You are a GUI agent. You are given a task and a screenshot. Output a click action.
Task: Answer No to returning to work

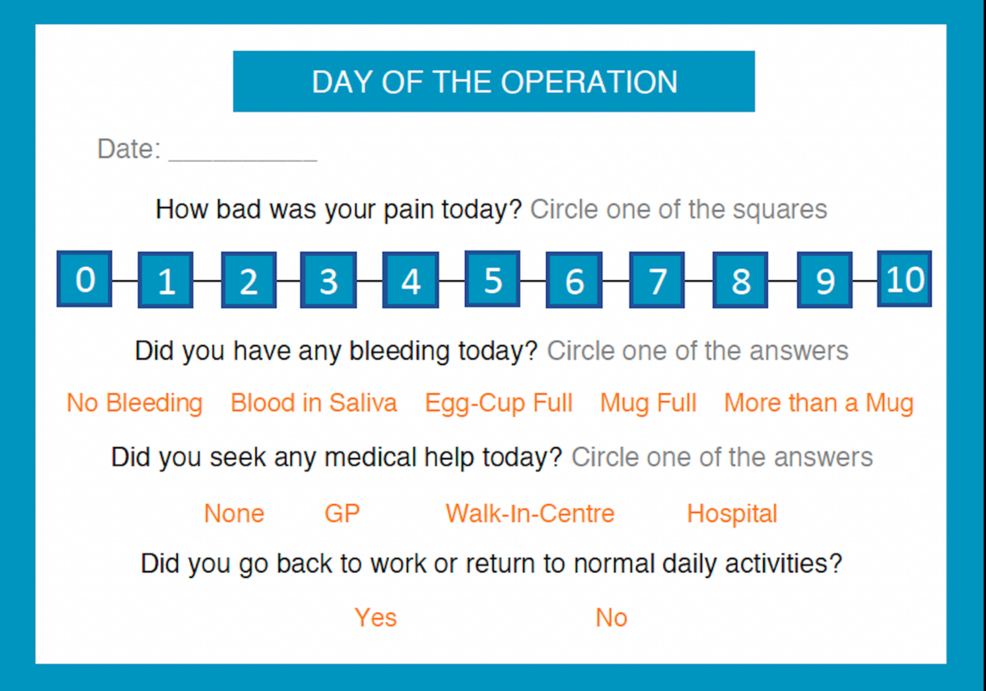tap(611, 617)
